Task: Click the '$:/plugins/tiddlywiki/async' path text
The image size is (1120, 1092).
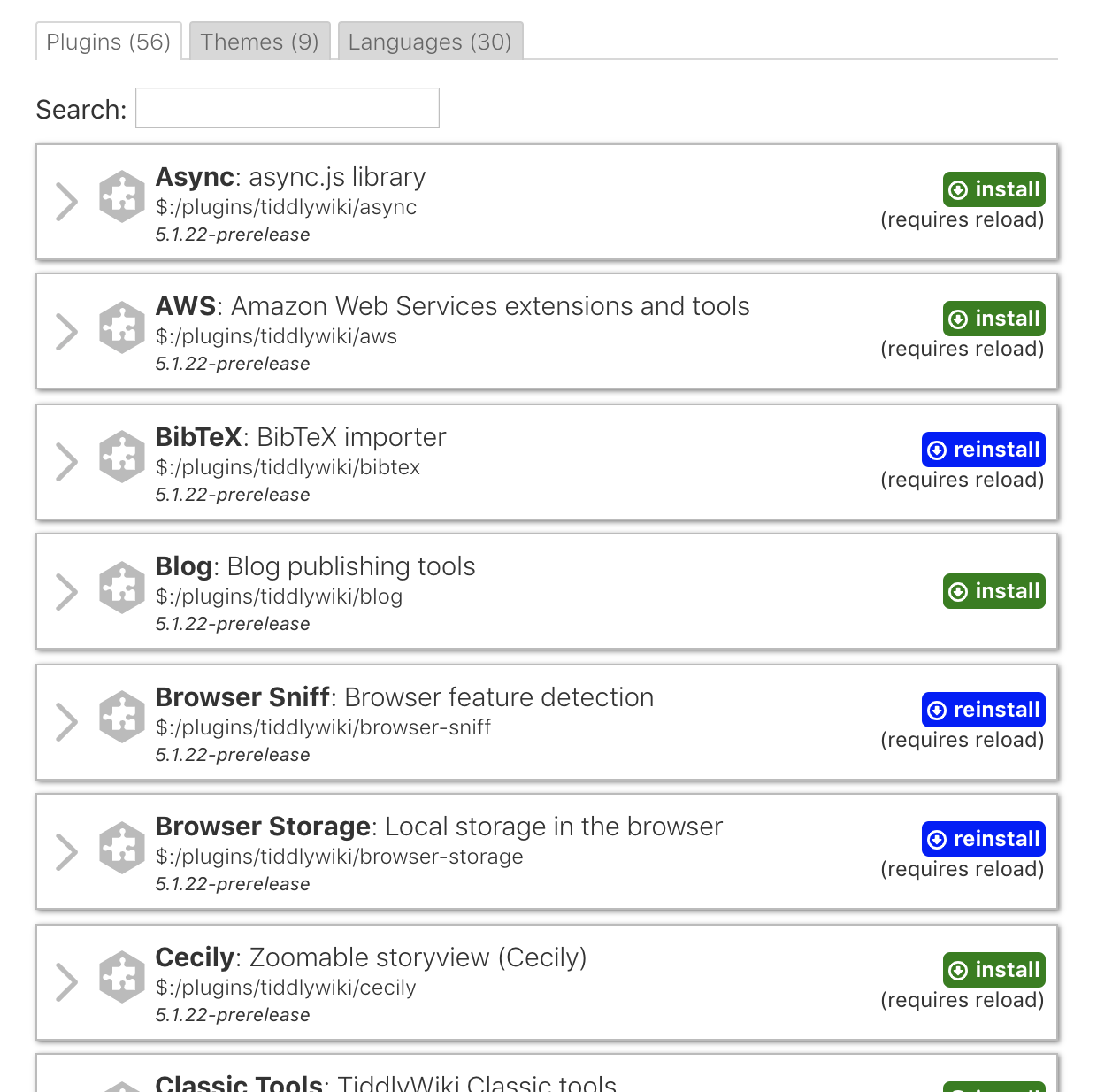Action: (x=287, y=207)
